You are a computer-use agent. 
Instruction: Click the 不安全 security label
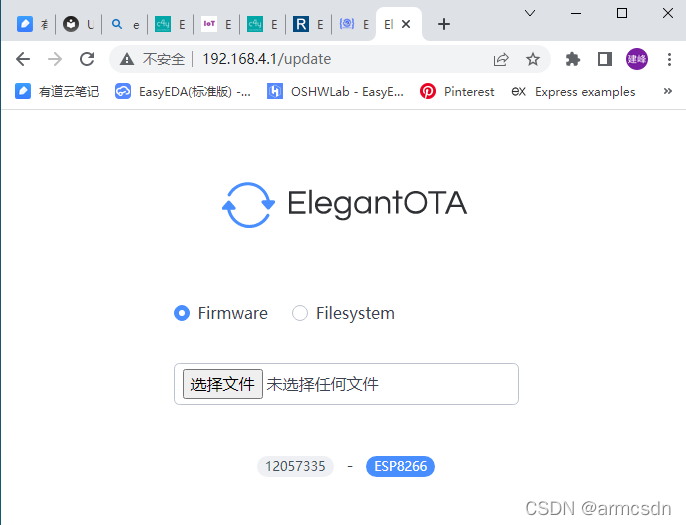pos(164,59)
